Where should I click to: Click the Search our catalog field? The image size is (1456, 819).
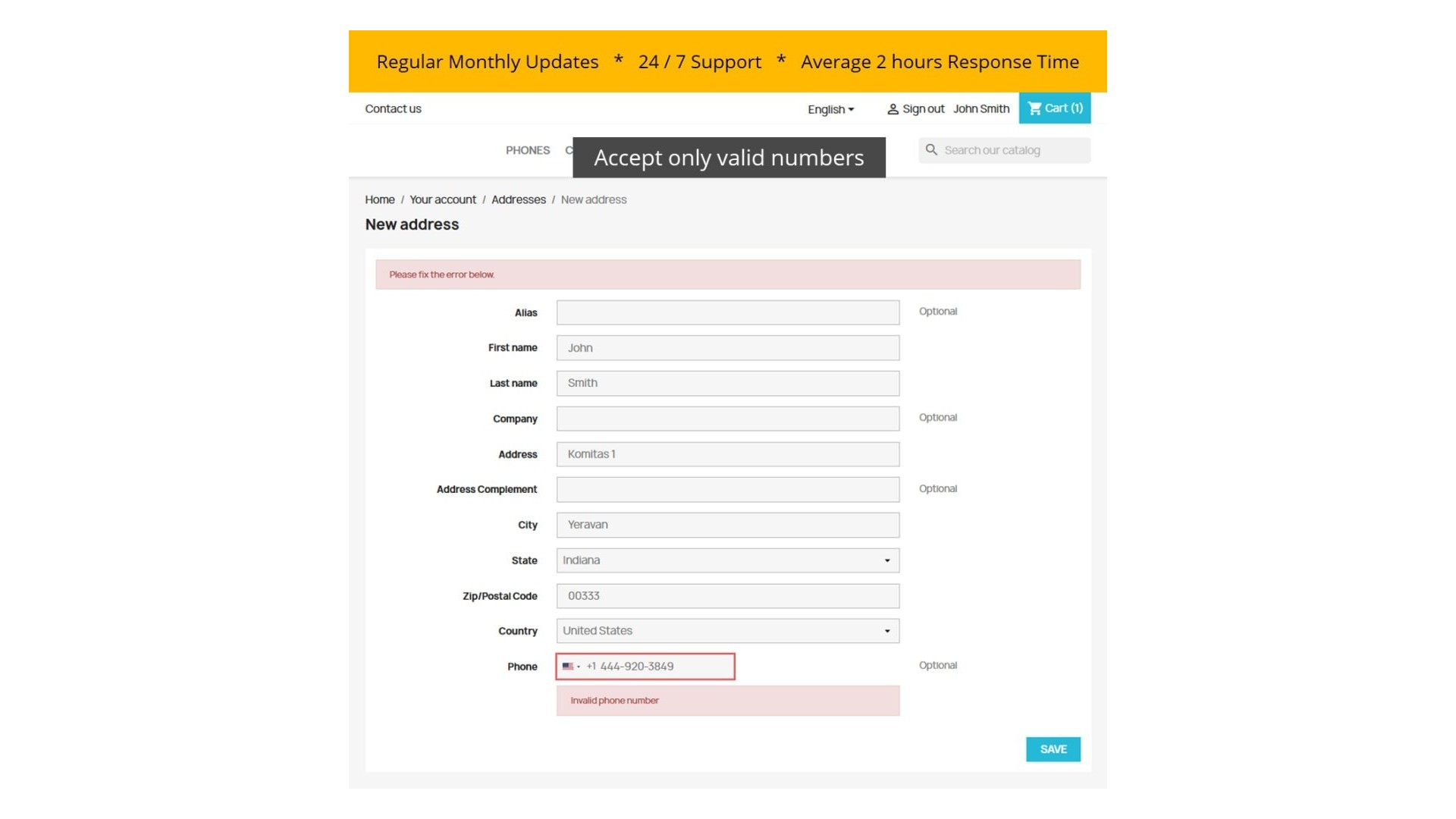click(x=1012, y=150)
